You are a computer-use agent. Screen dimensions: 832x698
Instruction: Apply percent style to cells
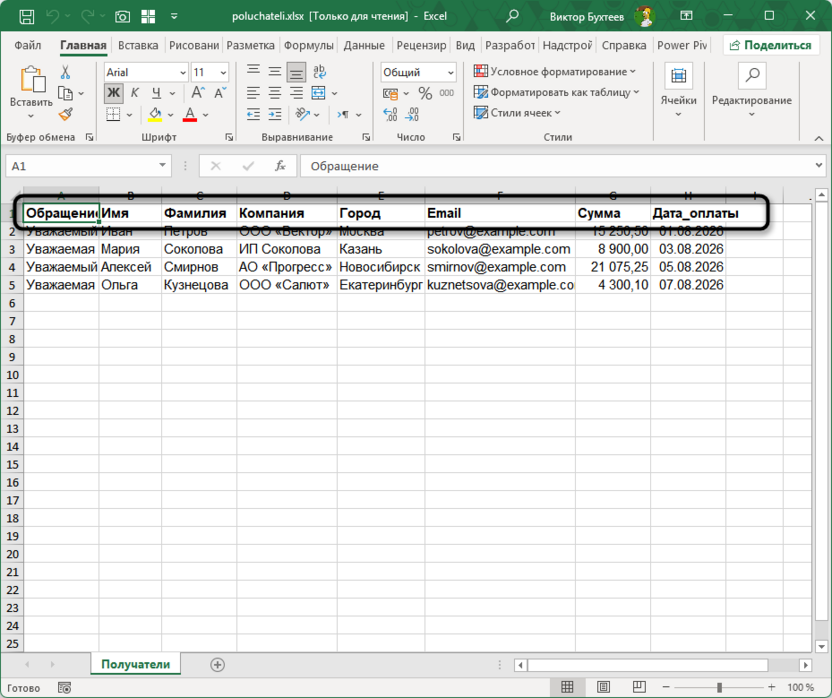(425, 93)
